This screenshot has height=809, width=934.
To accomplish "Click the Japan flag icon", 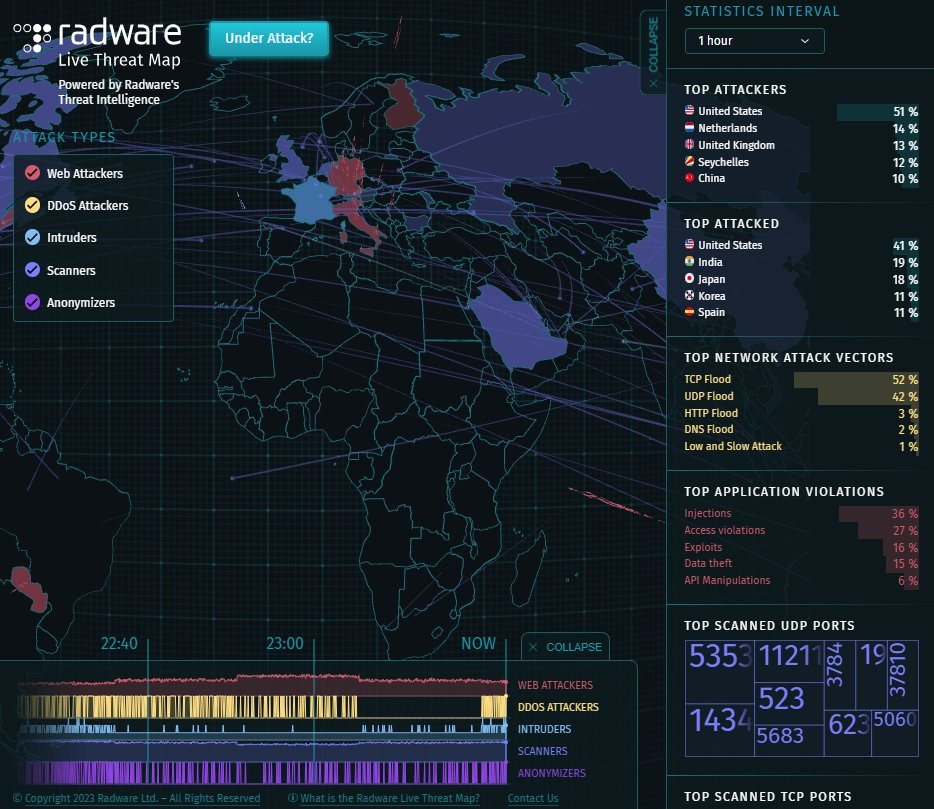I will pos(689,279).
